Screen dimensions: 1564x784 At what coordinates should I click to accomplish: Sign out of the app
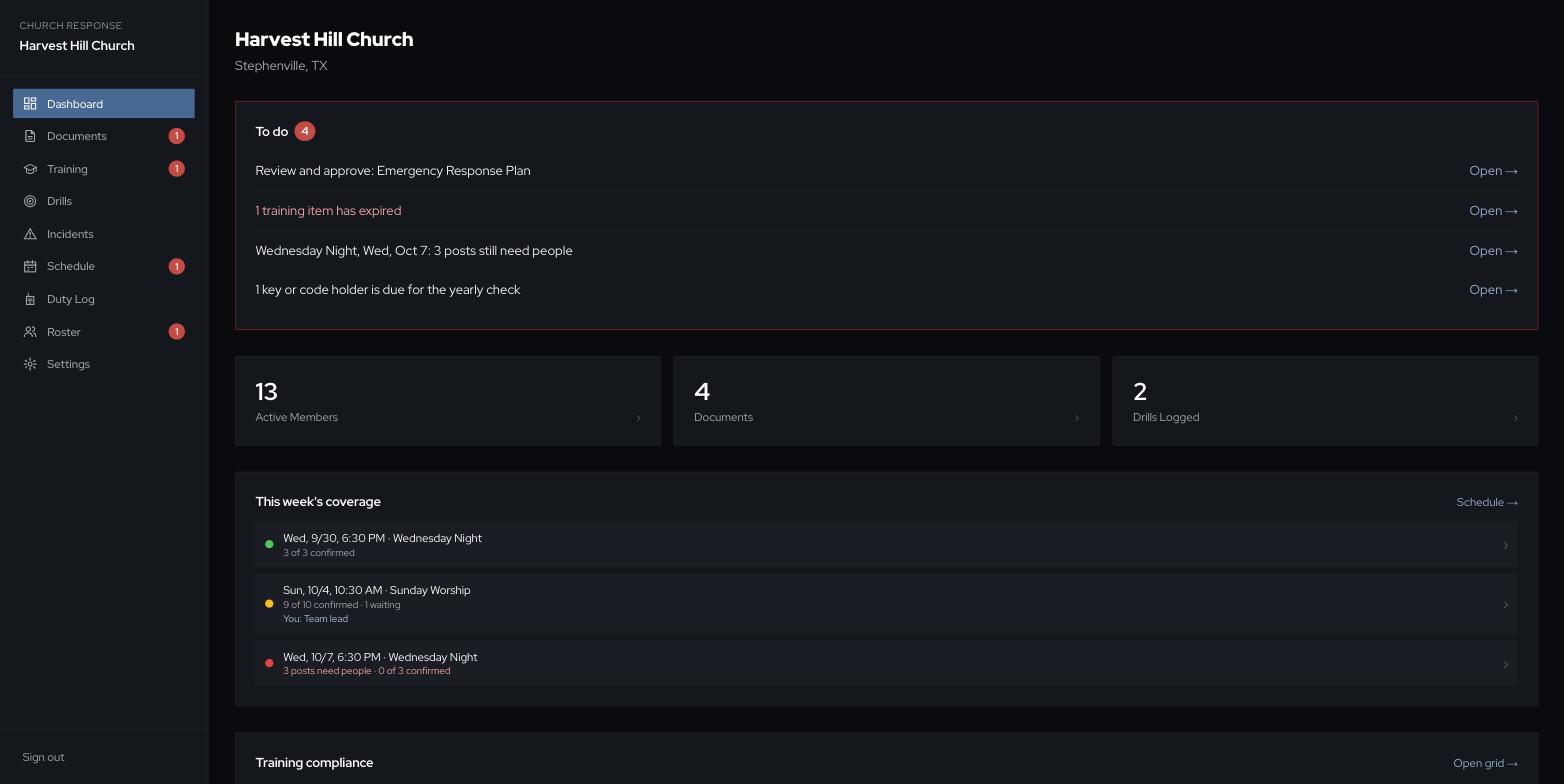(x=43, y=757)
